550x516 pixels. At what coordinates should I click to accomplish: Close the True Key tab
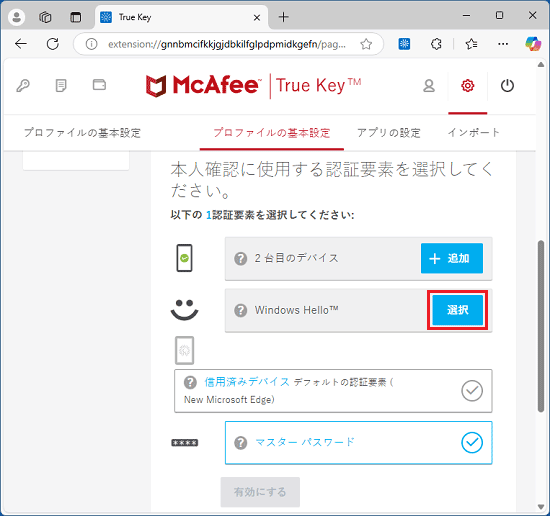point(257,17)
